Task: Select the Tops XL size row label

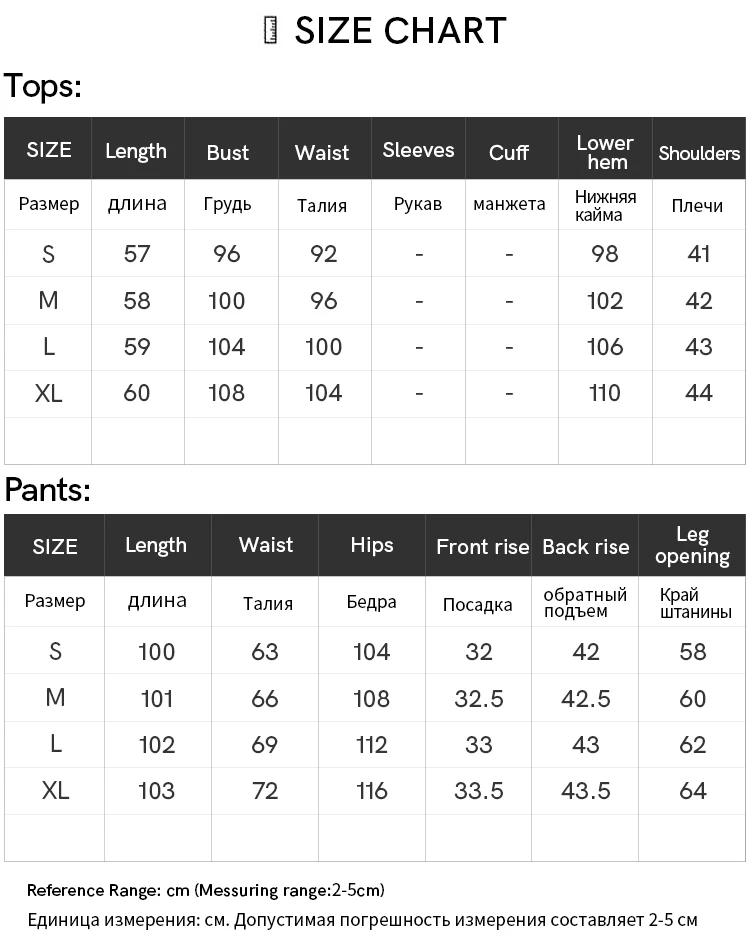Action: pyautogui.click(x=49, y=393)
